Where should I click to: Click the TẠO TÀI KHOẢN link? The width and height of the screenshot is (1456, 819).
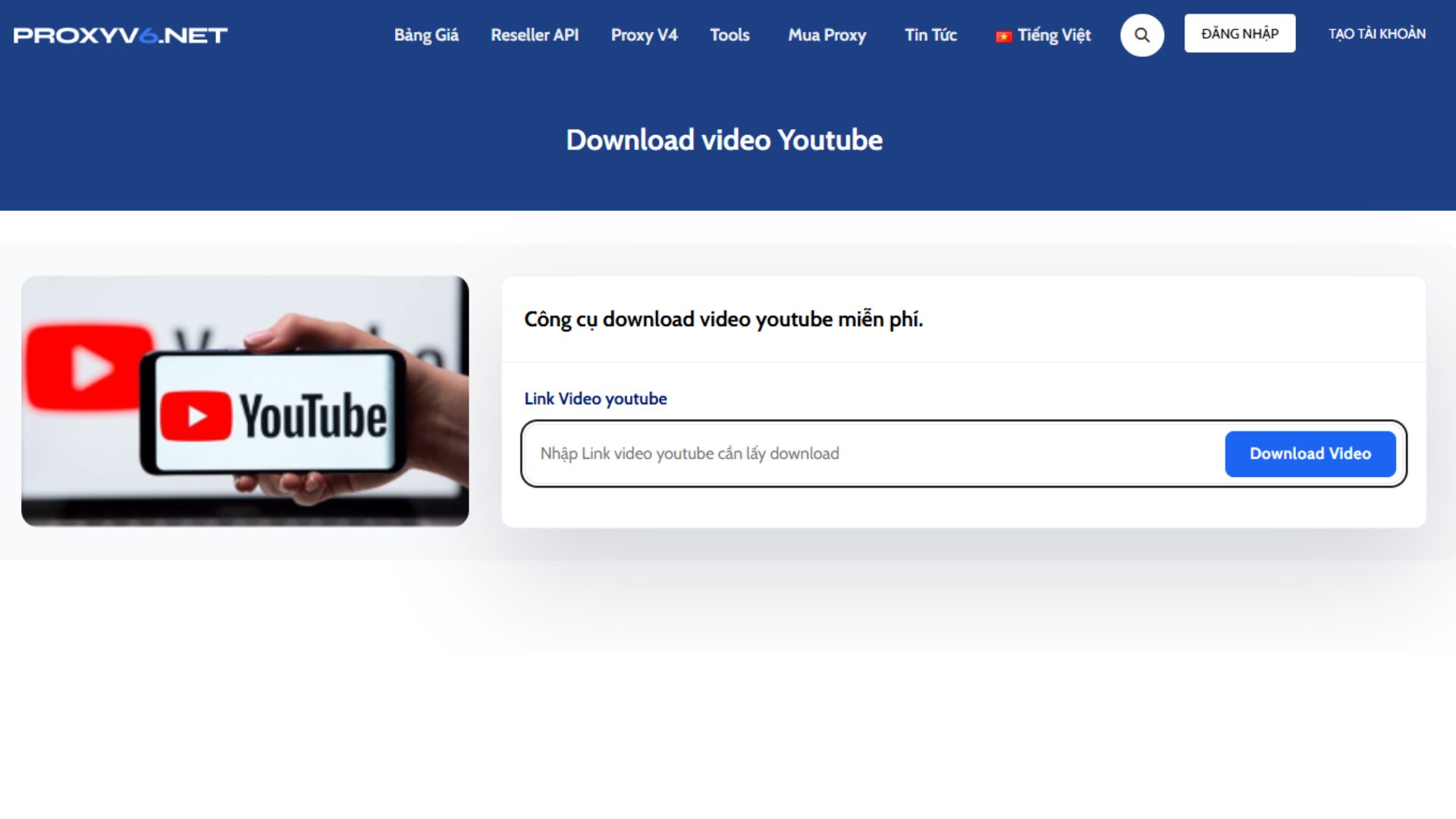(1377, 33)
